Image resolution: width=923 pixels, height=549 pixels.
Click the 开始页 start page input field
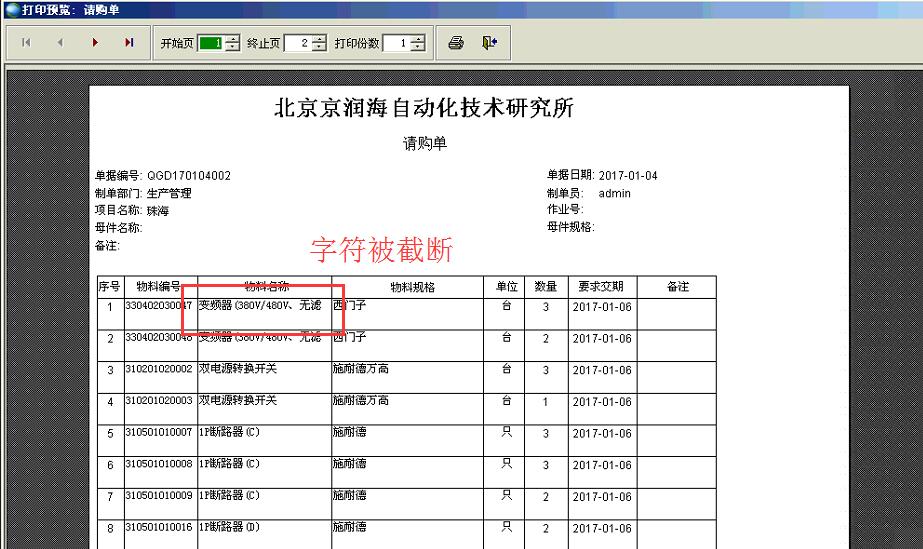click(x=210, y=44)
